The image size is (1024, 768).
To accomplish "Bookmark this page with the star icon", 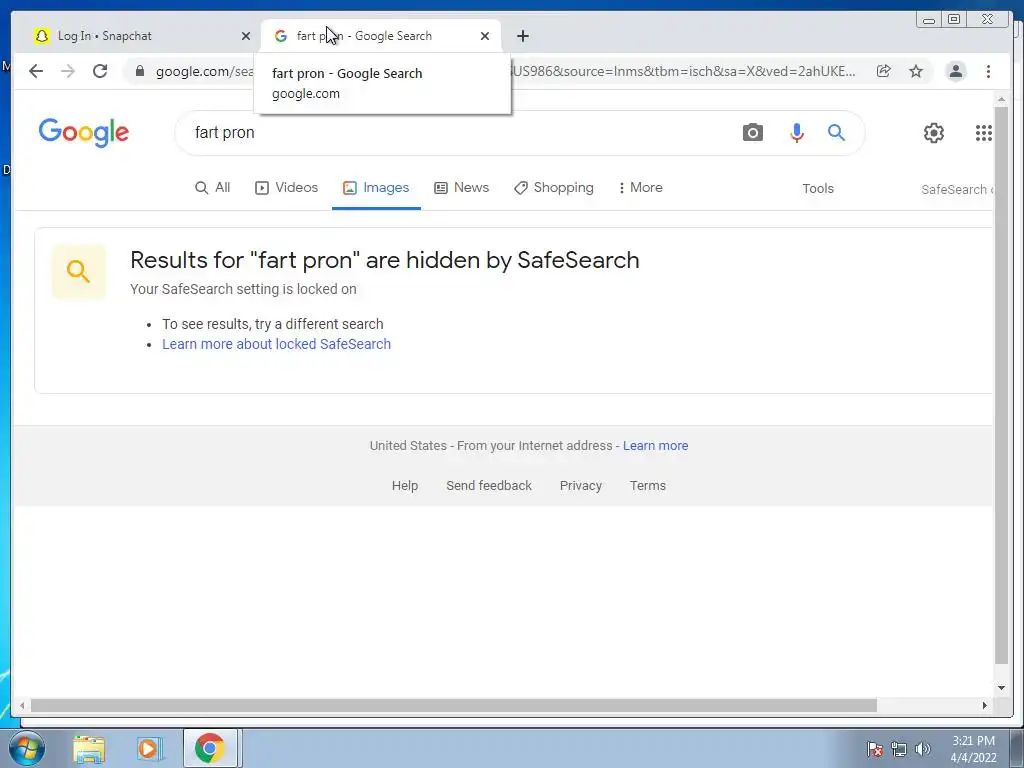I will click(x=916, y=71).
